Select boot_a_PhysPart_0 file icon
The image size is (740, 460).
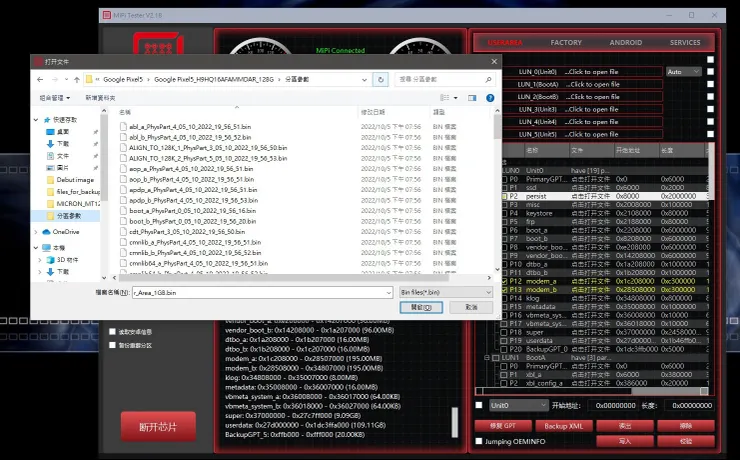(123, 210)
